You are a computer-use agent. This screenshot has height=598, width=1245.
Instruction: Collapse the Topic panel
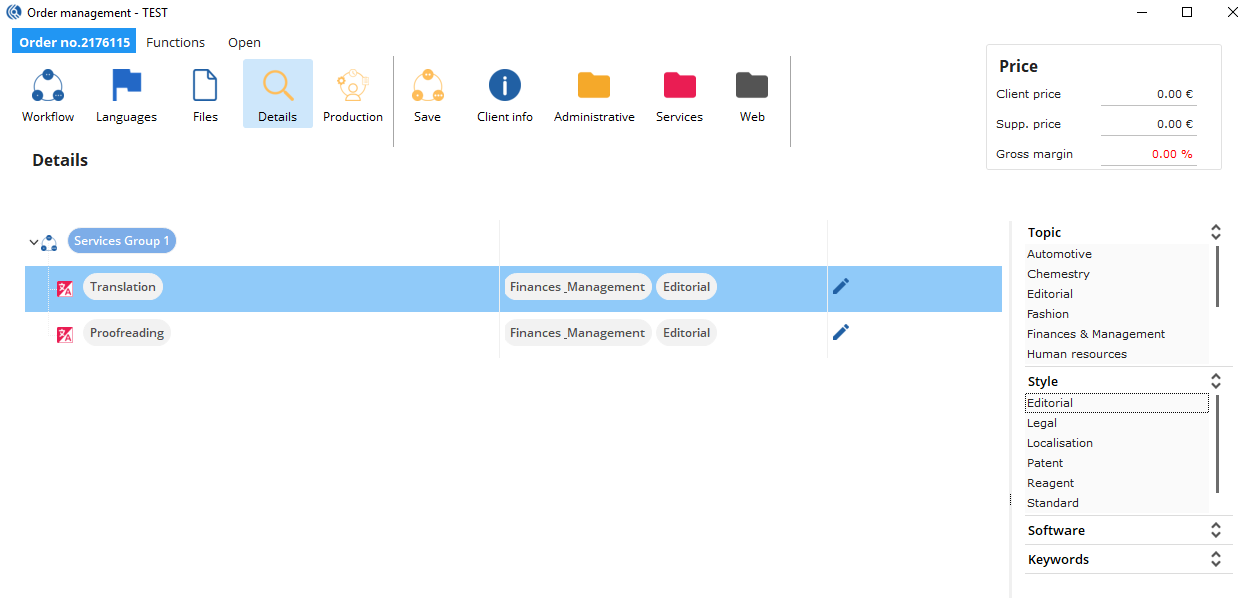tap(1215, 233)
